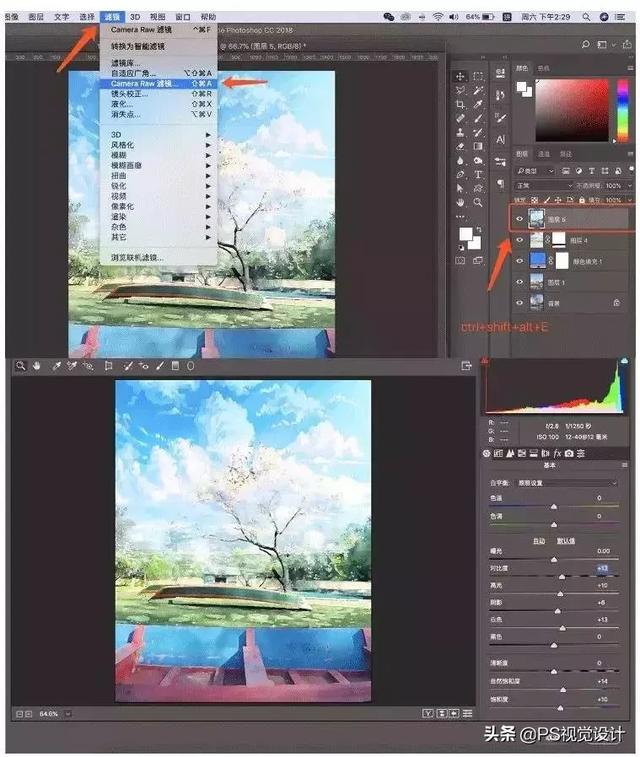Toggle shadow clipping warning on histogram
640x757 pixels.
485,361
